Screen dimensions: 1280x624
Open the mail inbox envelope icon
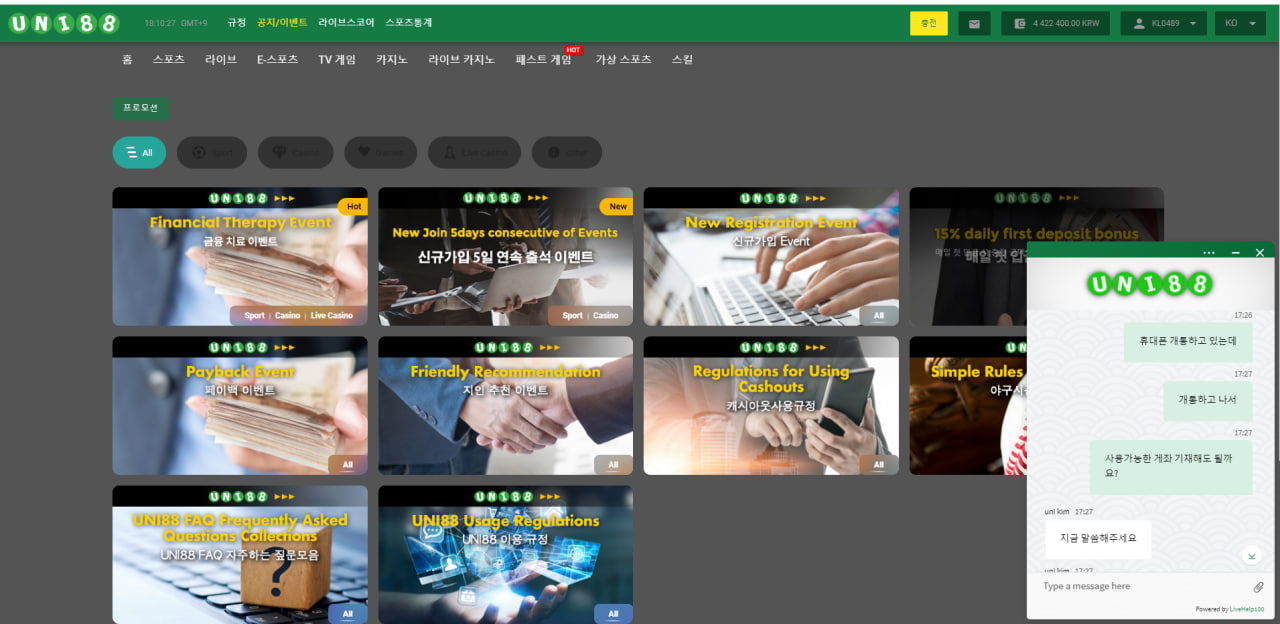974,23
